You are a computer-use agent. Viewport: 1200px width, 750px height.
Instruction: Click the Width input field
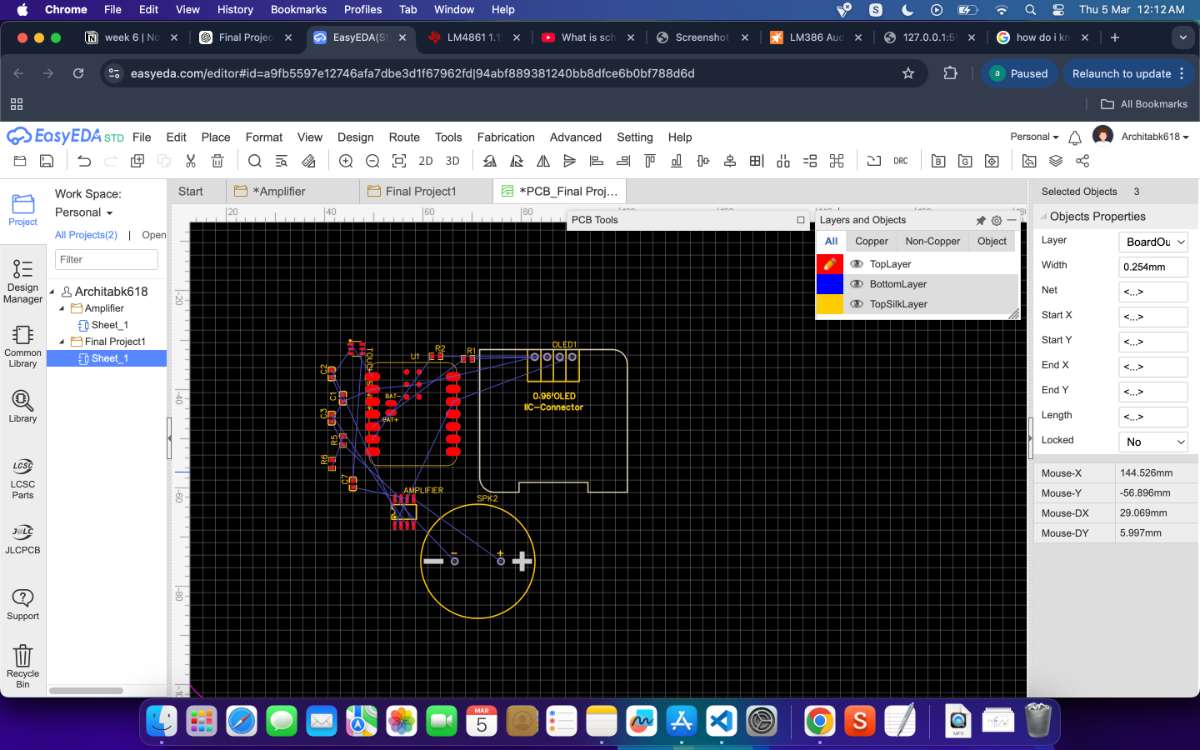click(x=1153, y=267)
